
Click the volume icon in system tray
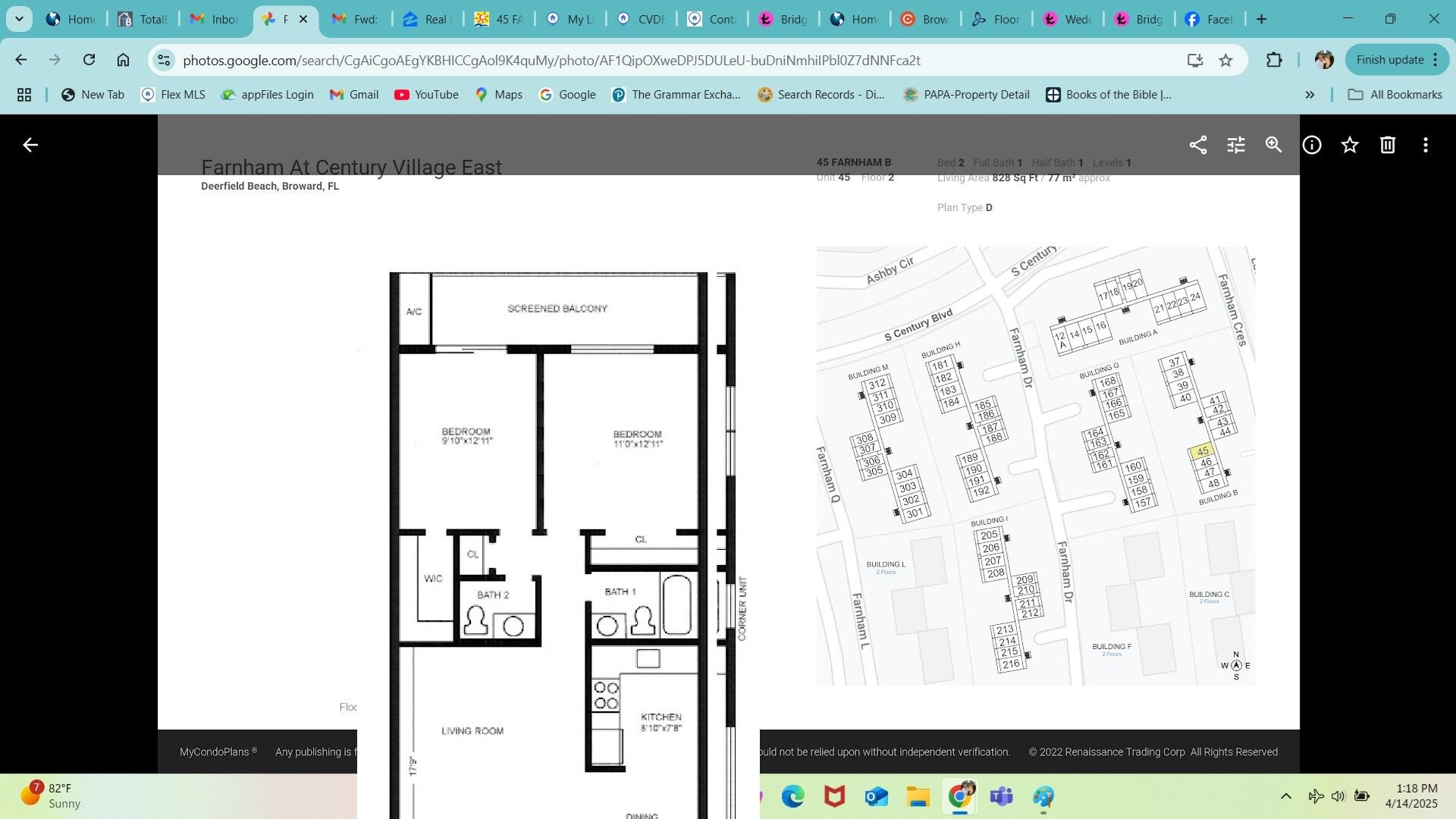click(1338, 796)
